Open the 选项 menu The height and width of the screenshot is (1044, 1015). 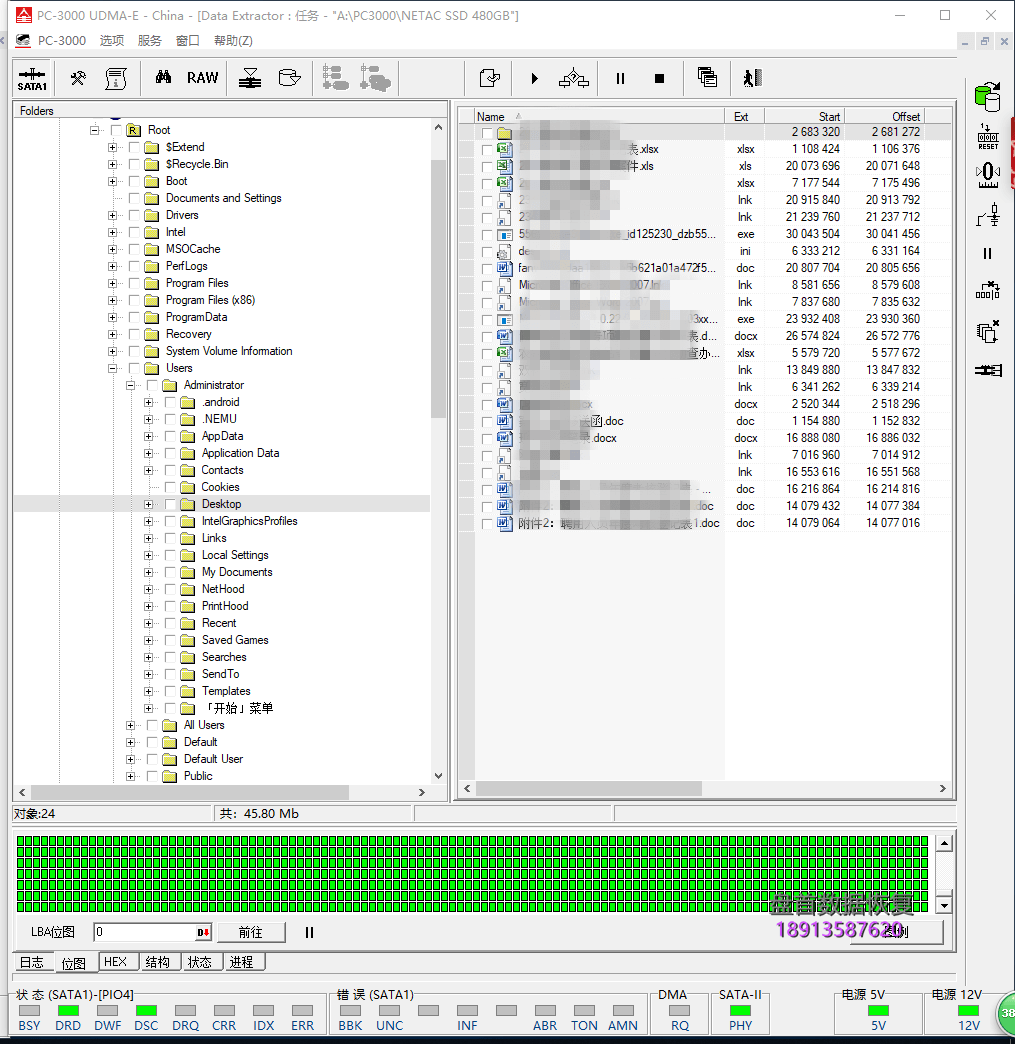pos(112,41)
